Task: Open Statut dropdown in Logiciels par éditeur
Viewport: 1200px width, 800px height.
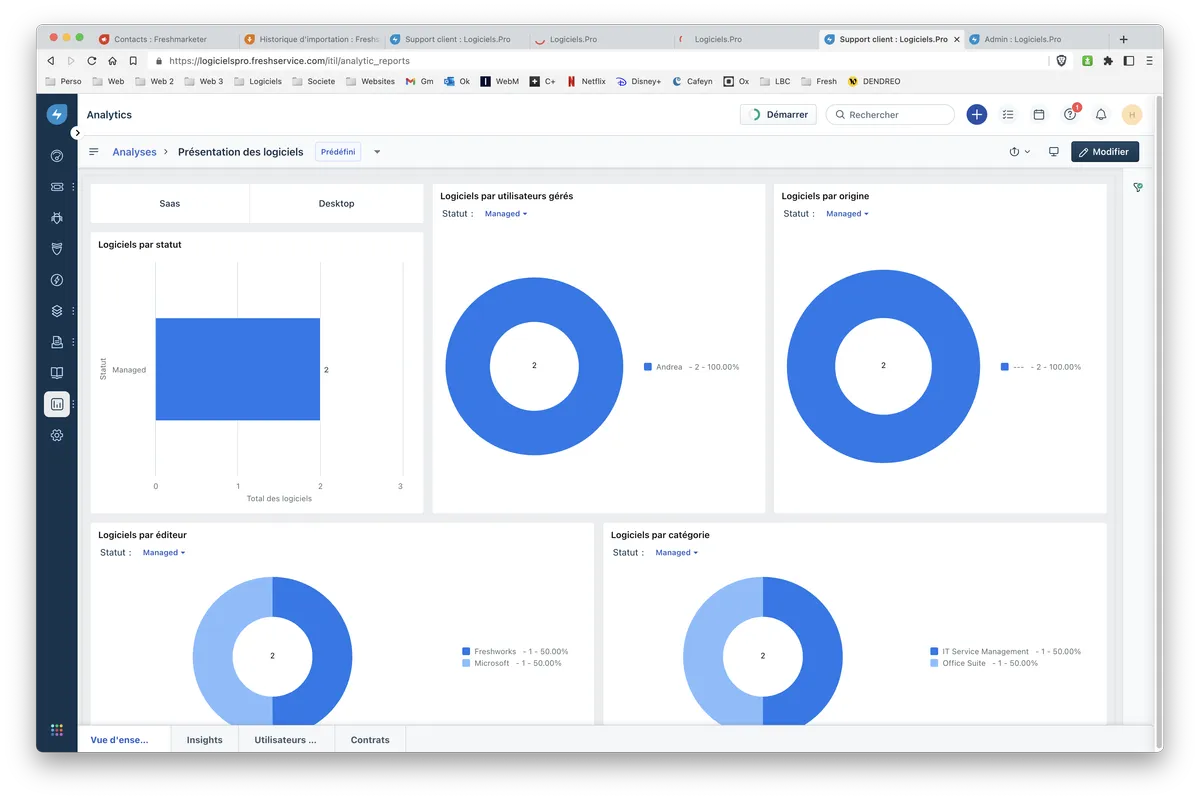Action: coord(164,553)
